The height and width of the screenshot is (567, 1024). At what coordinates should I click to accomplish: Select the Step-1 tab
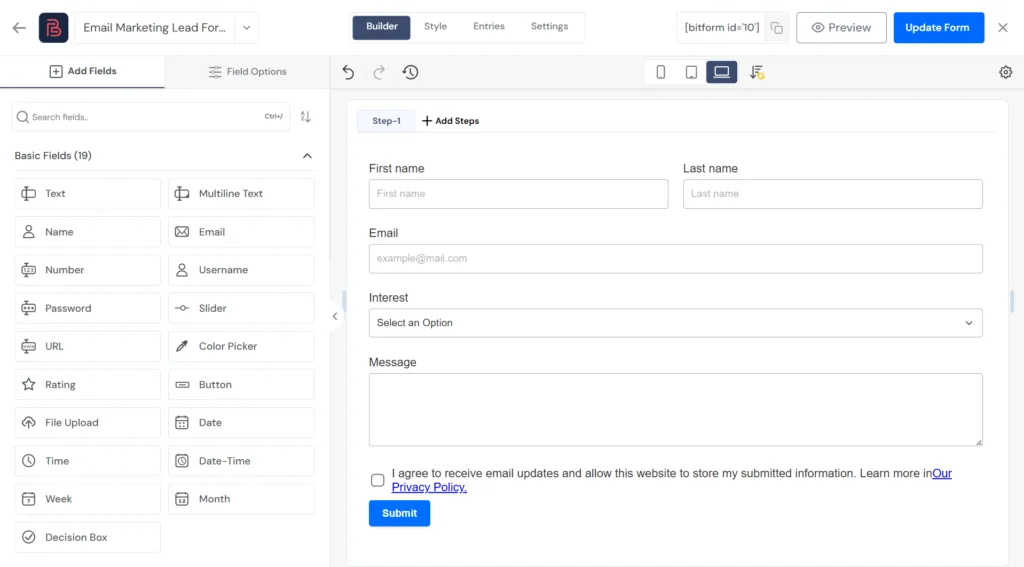click(x=386, y=121)
